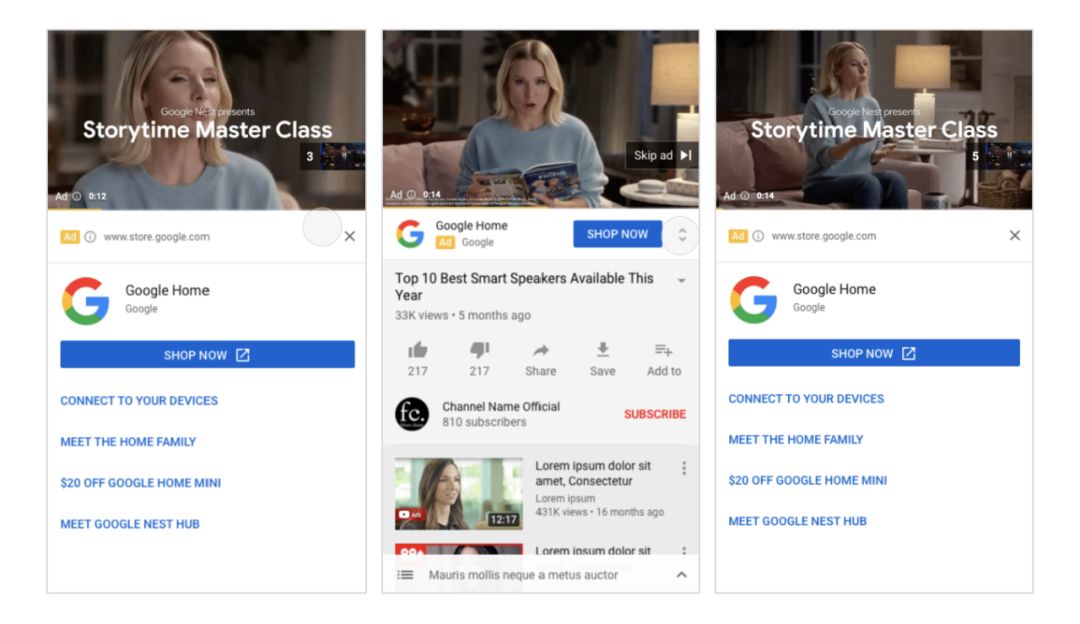The image size is (1080, 624).
Task: Click the yellow Ad badge in the right mockup
Action: [x=737, y=236]
